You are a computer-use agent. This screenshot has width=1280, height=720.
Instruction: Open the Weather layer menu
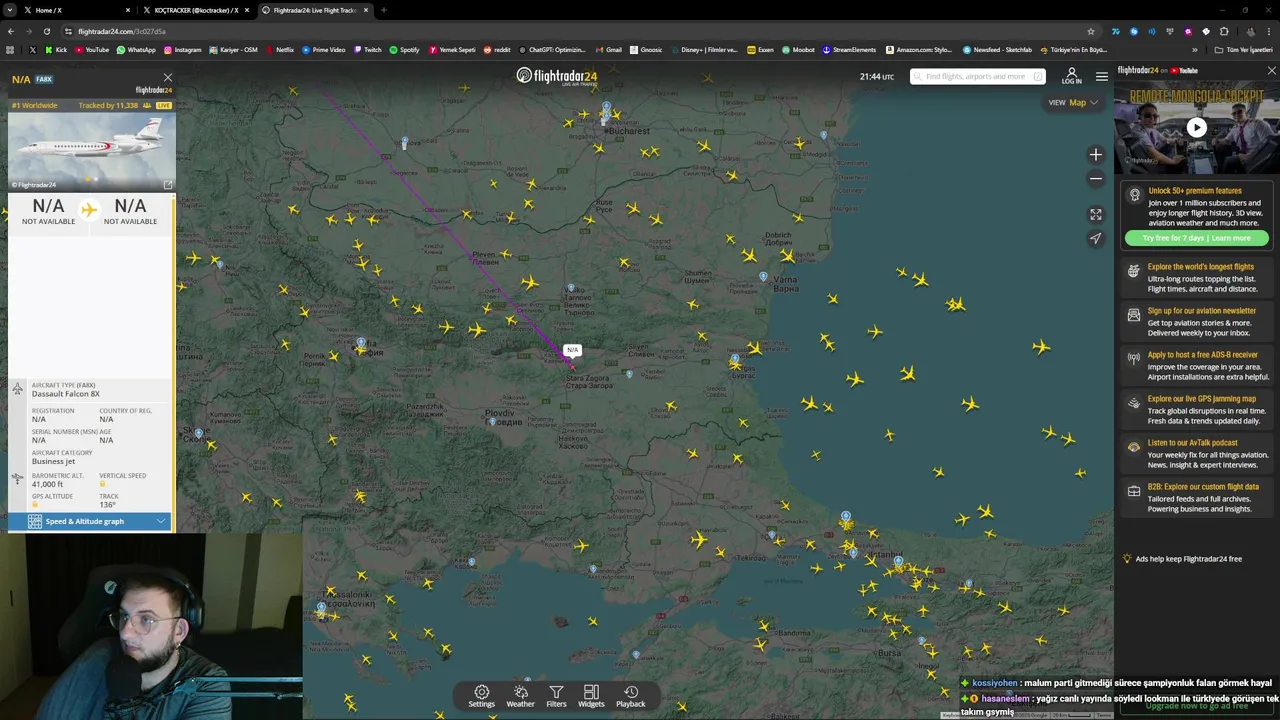coord(520,696)
